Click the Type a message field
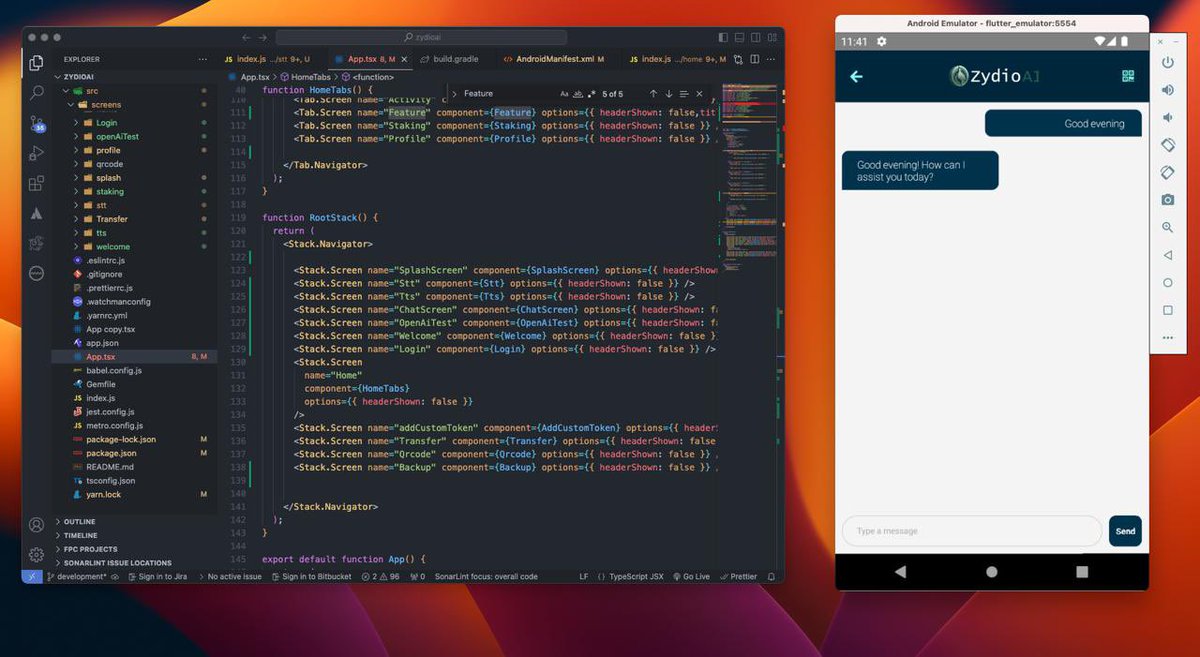This screenshot has width=1200, height=657. [x=971, y=531]
